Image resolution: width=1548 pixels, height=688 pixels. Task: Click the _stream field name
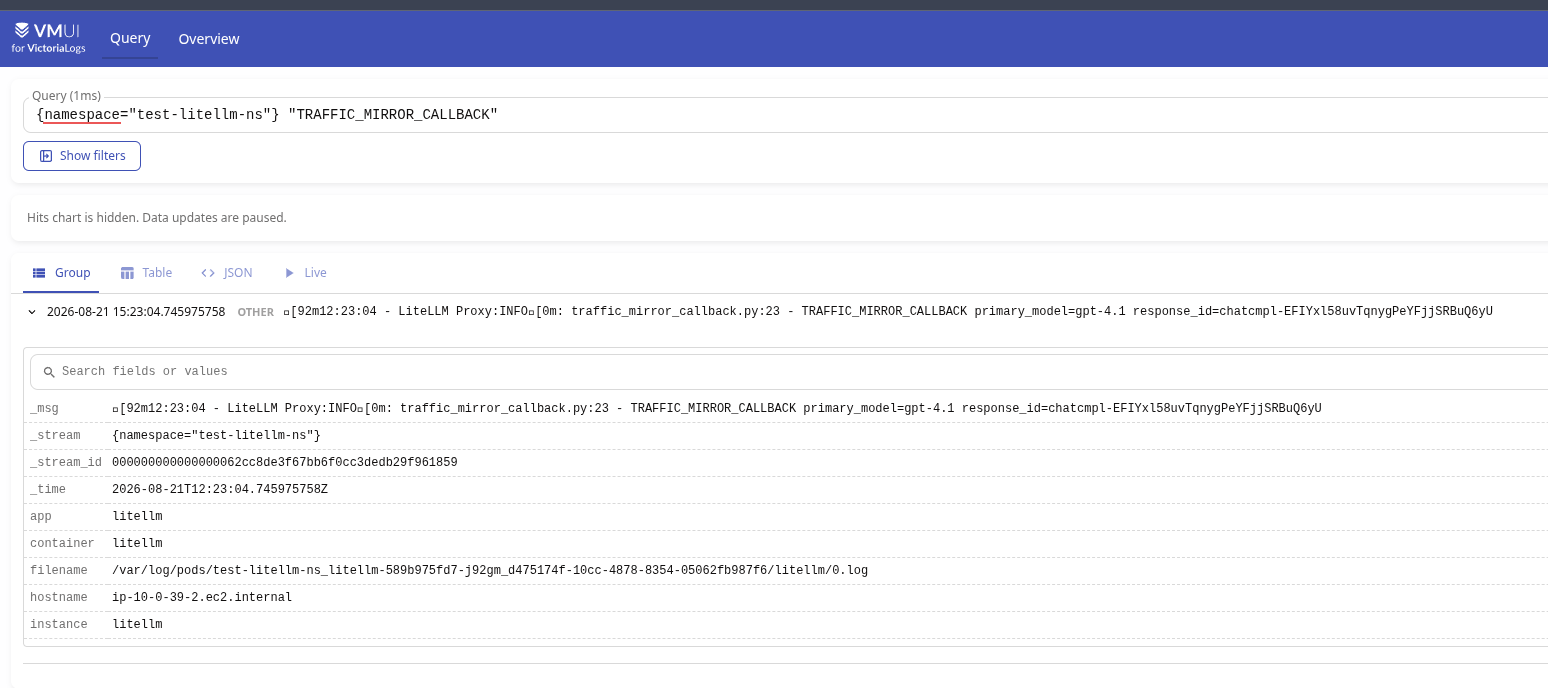click(55, 435)
